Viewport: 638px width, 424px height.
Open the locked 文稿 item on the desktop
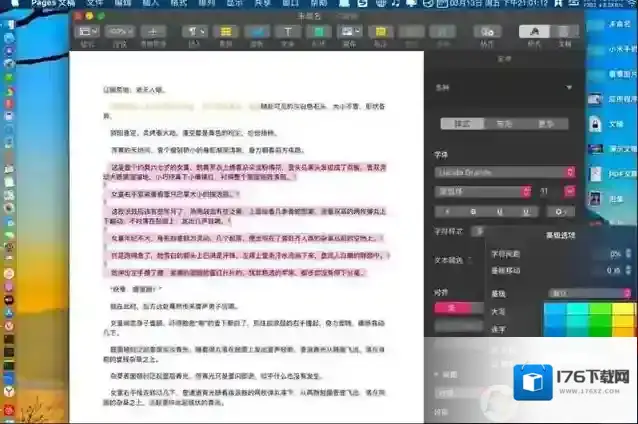606,124
